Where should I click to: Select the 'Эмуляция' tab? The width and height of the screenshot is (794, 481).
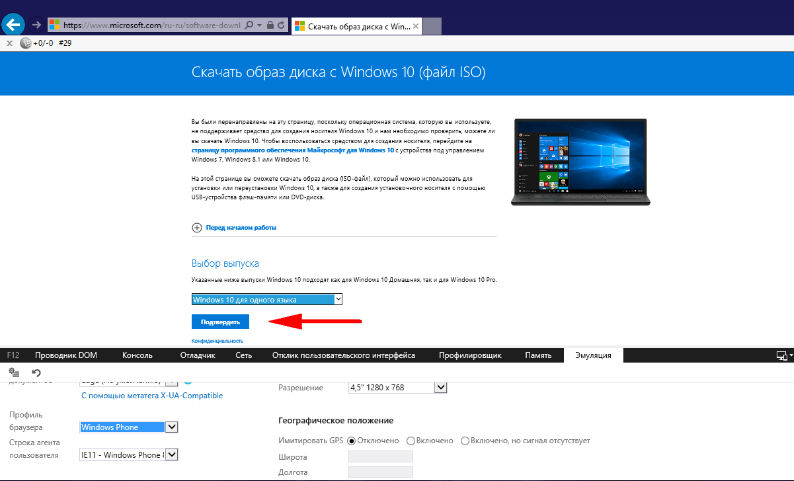point(593,355)
